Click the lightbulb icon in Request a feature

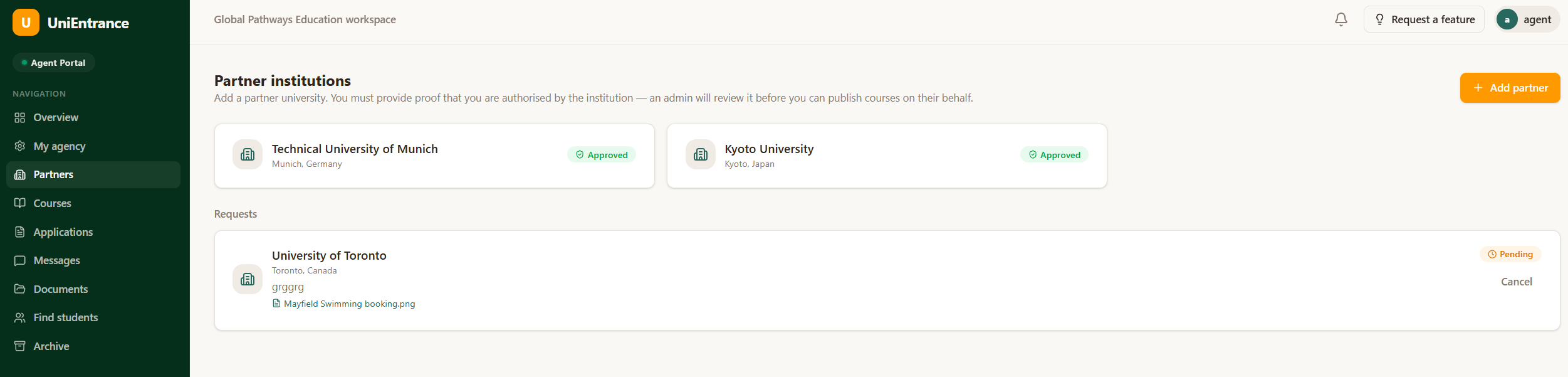pyautogui.click(x=1379, y=19)
